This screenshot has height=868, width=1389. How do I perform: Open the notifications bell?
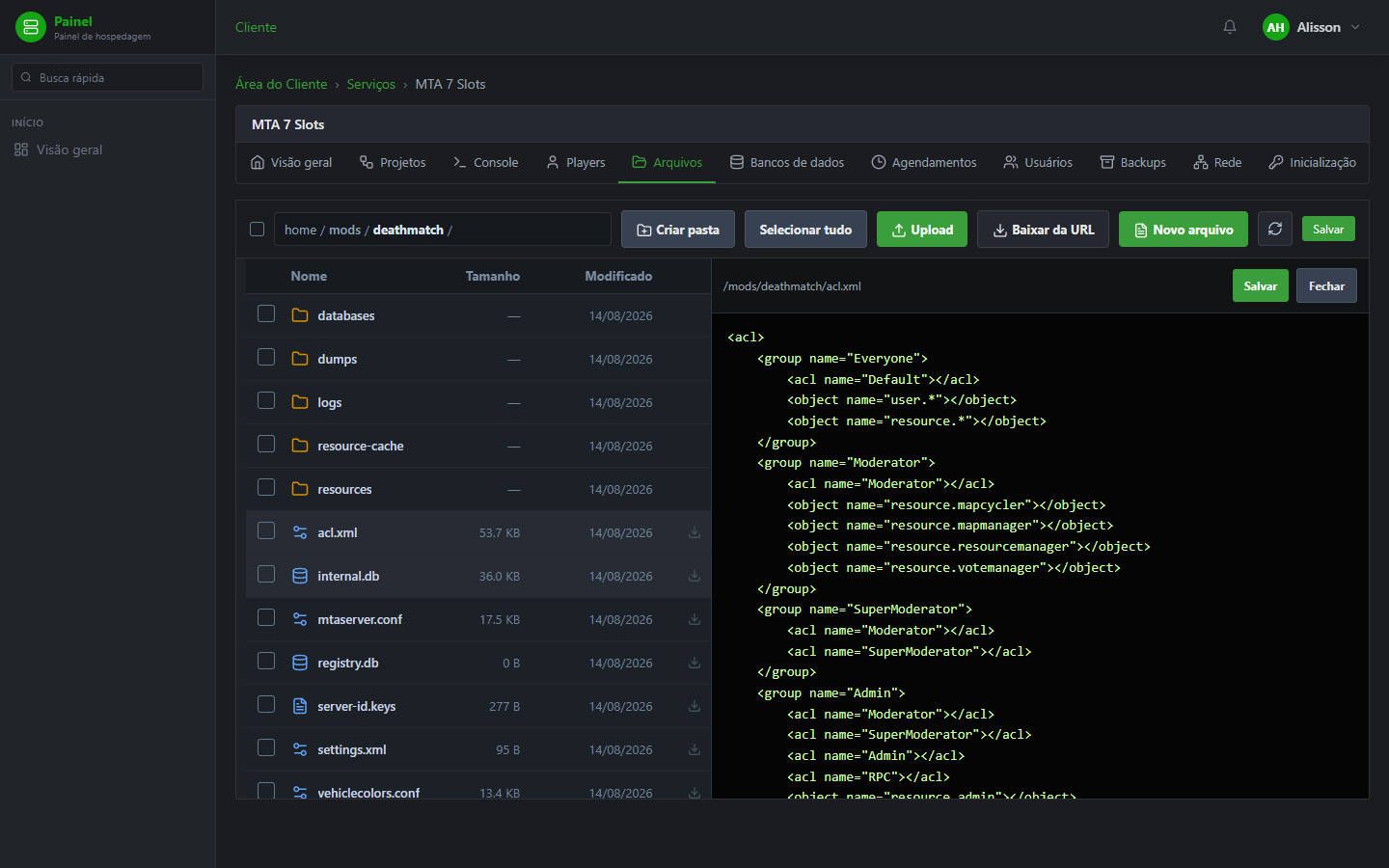1230,27
